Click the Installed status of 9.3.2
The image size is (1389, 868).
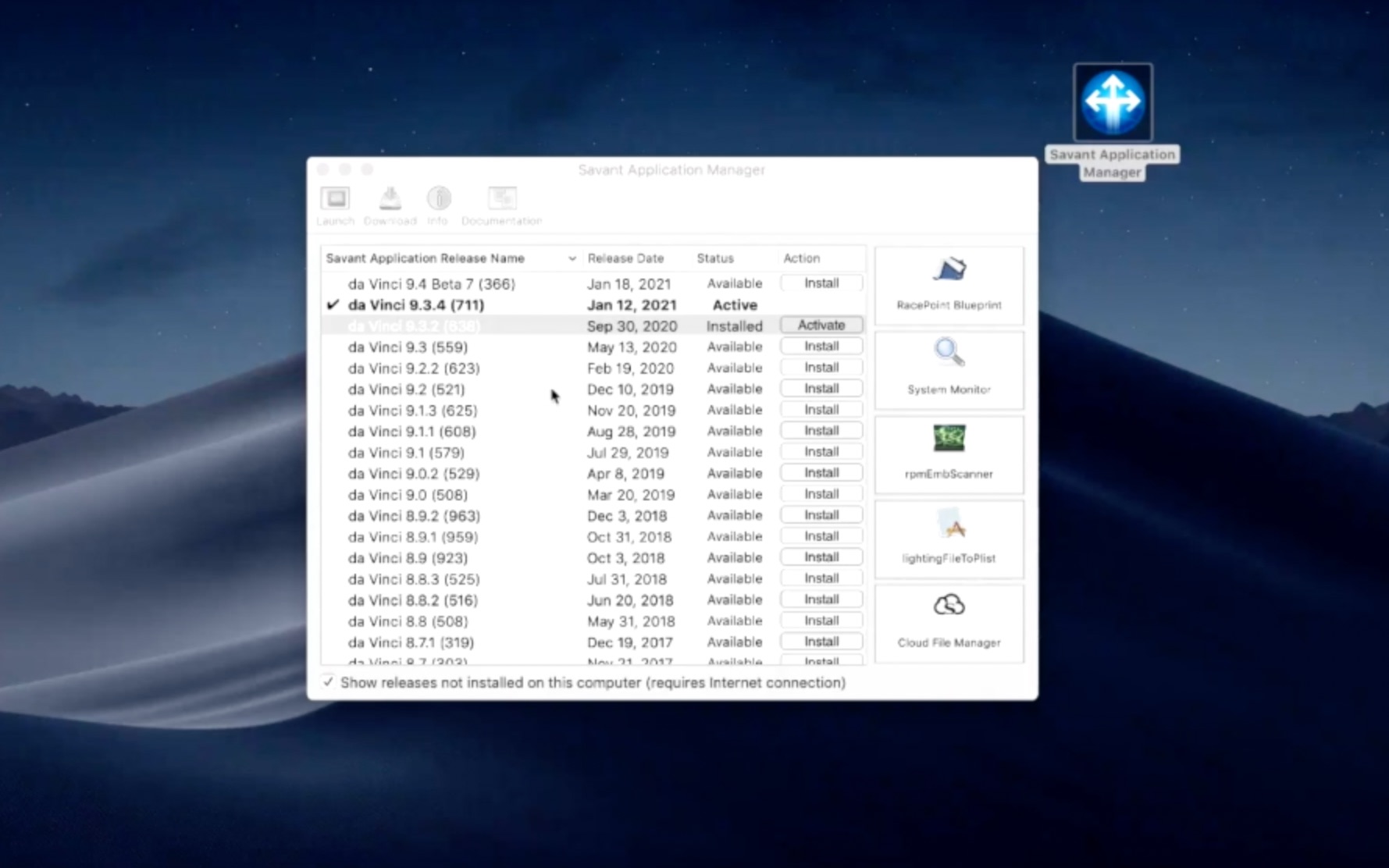click(x=734, y=325)
